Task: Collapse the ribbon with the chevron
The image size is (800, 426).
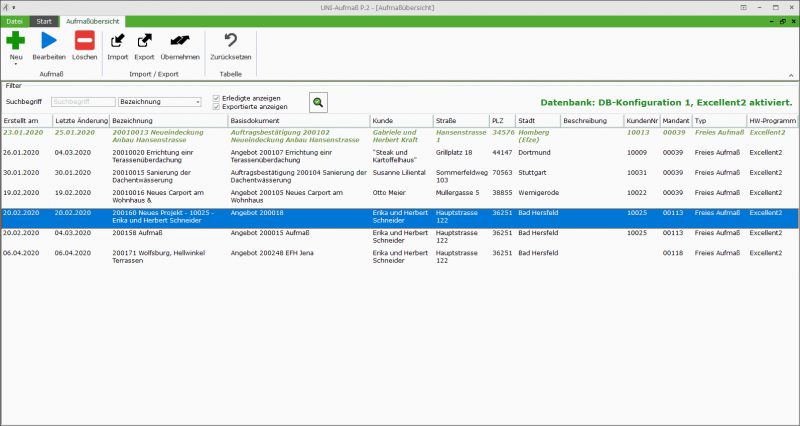Action: point(791,75)
